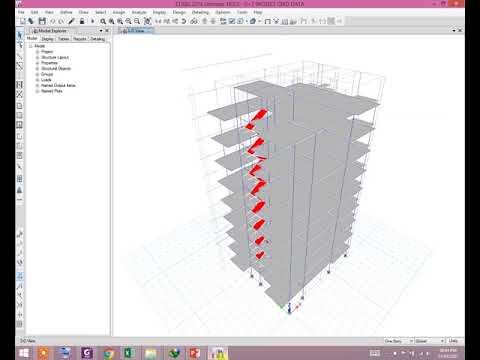Click the pencil edit icon in toolbar

71,21
